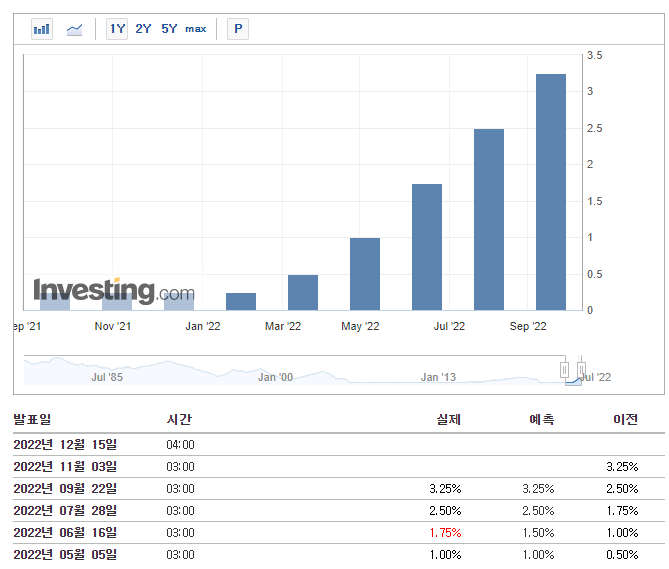Click the 발표일 column header

pyautogui.click(x=32, y=419)
